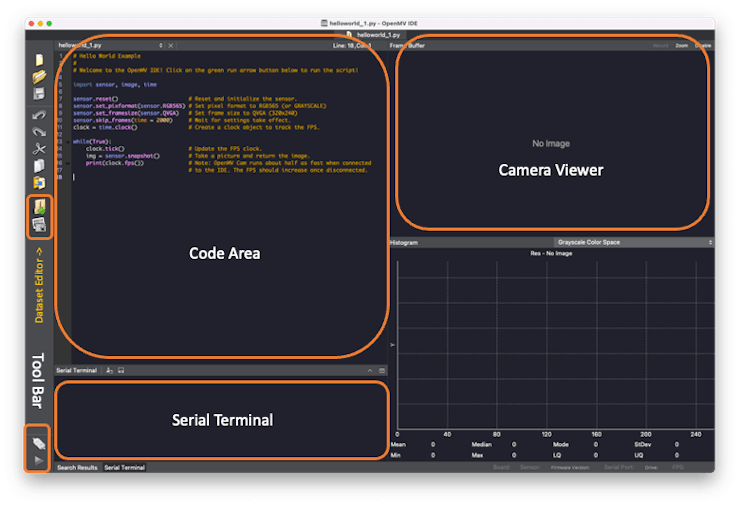Save the script with the floppy icon
The height and width of the screenshot is (506, 740).
pos(39,93)
